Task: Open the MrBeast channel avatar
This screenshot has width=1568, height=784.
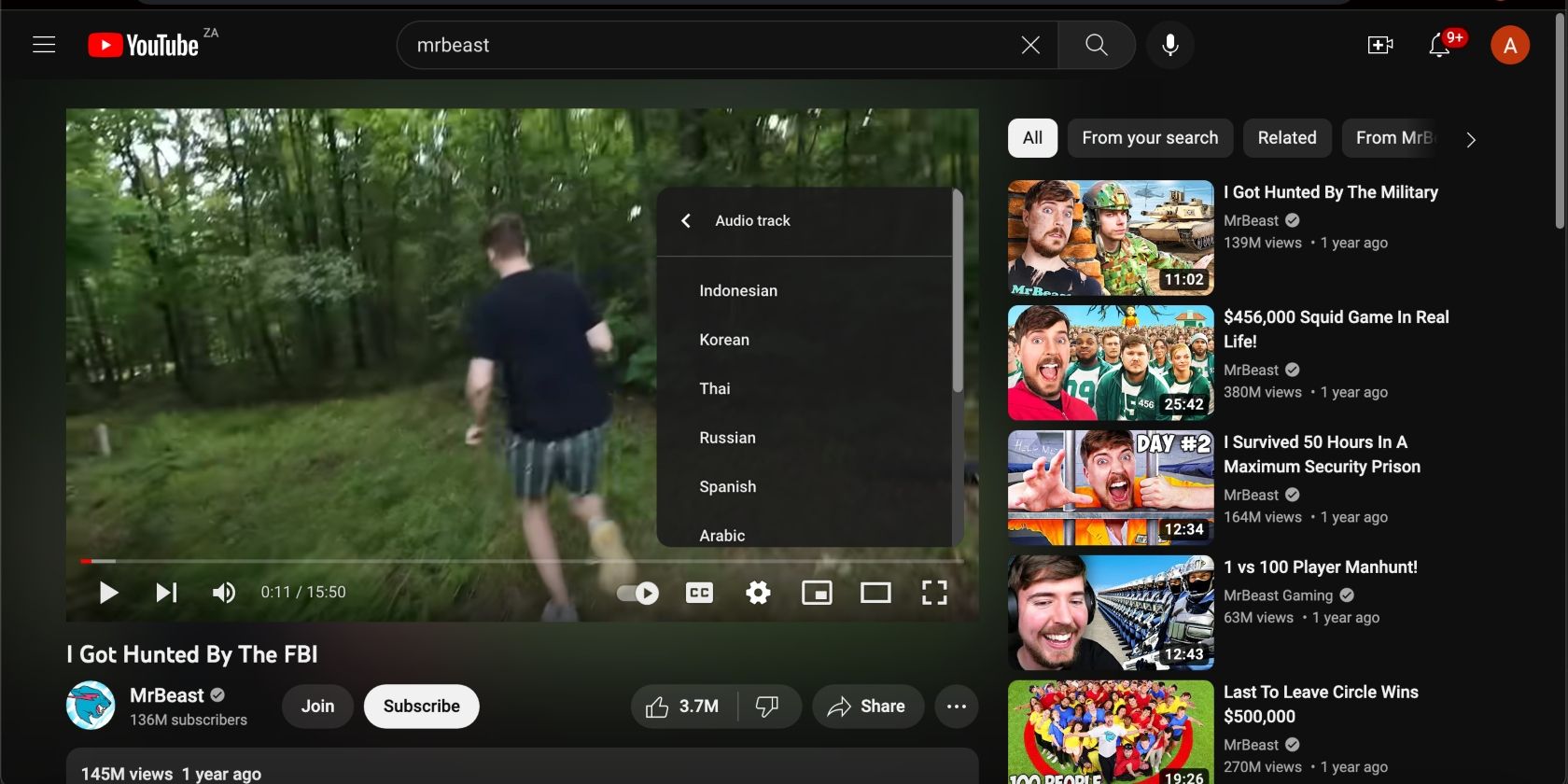Action: tap(91, 706)
